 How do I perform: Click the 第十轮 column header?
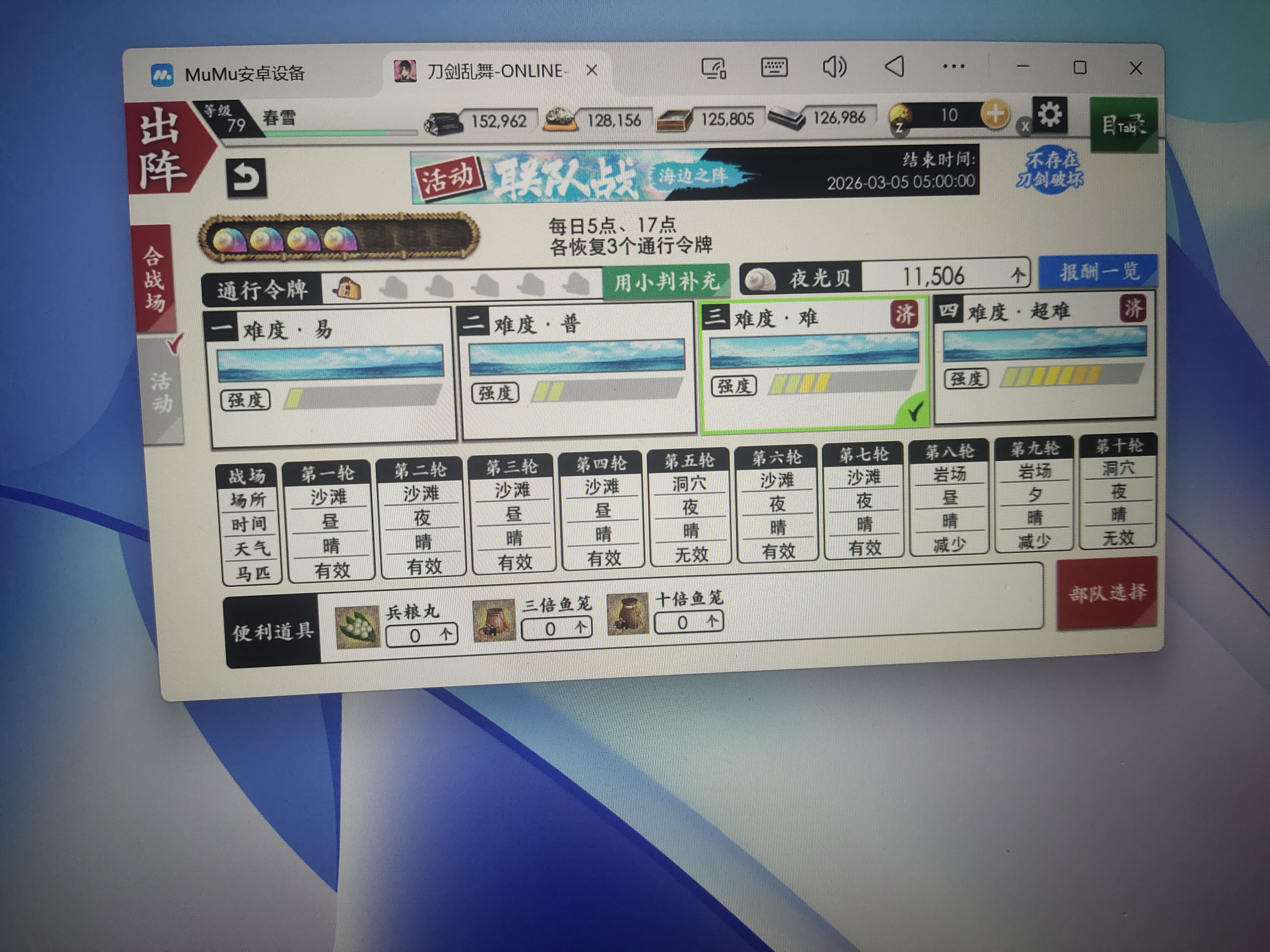coord(1119,445)
